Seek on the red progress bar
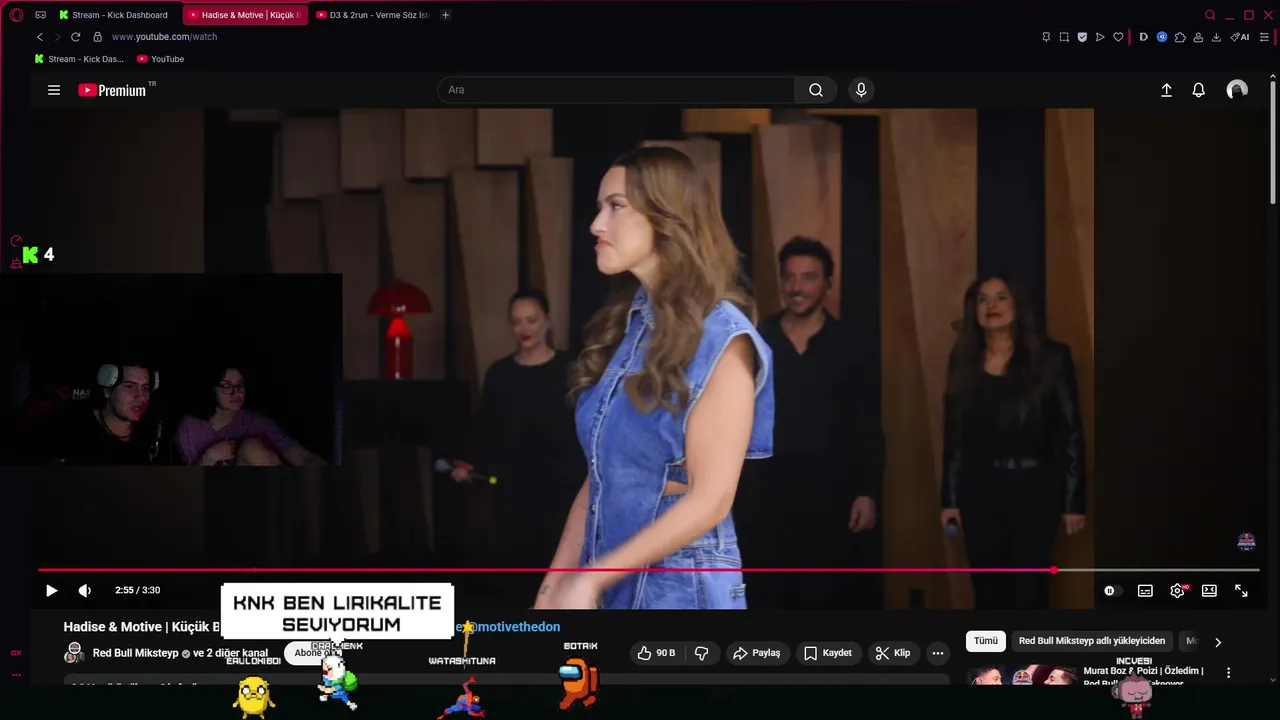This screenshot has width=1280, height=720. pyautogui.click(x=648, y=570)
